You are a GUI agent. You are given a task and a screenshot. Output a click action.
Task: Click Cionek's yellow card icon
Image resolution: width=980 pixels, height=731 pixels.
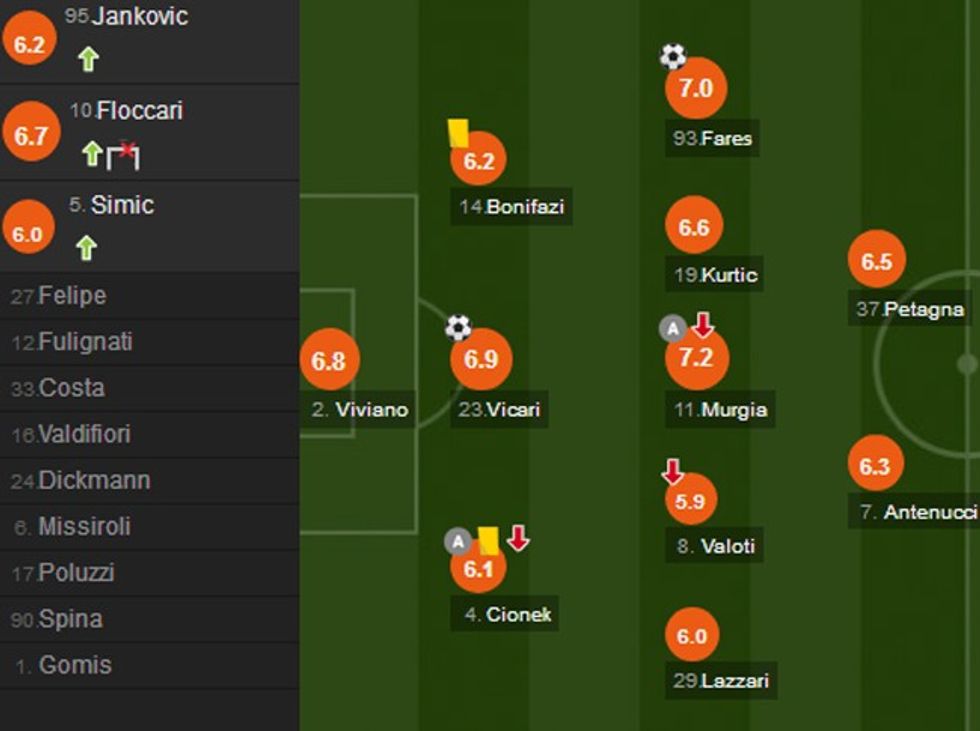tap(488, 541)
